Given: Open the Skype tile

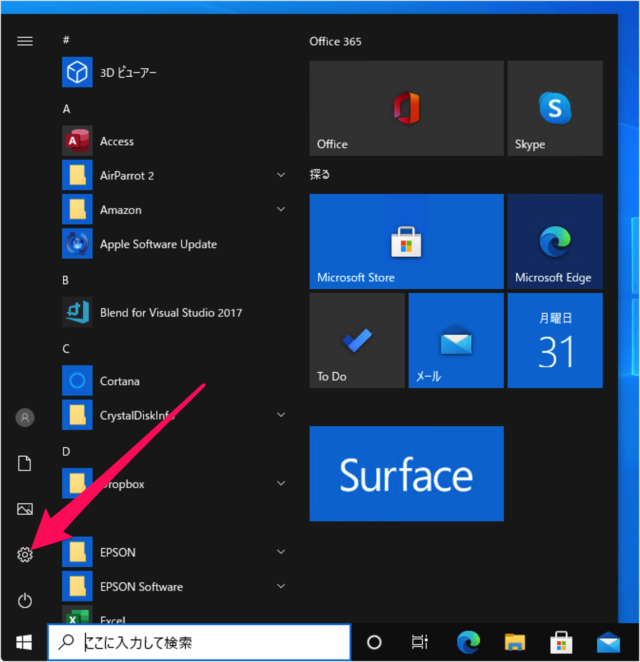Looking at the screenshot, I should click(x=554, y=108).
